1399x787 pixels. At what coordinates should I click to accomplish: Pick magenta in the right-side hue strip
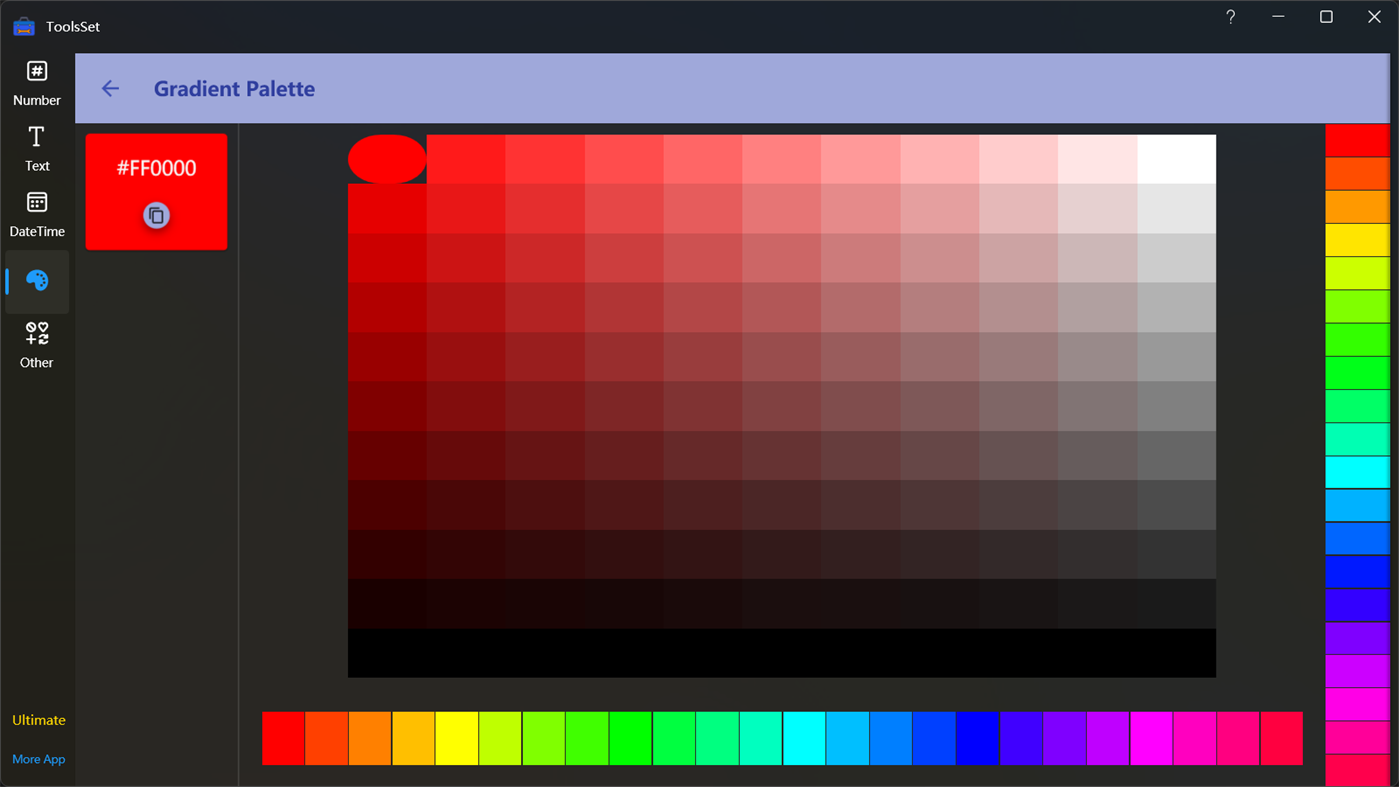tap(1357, 704)
